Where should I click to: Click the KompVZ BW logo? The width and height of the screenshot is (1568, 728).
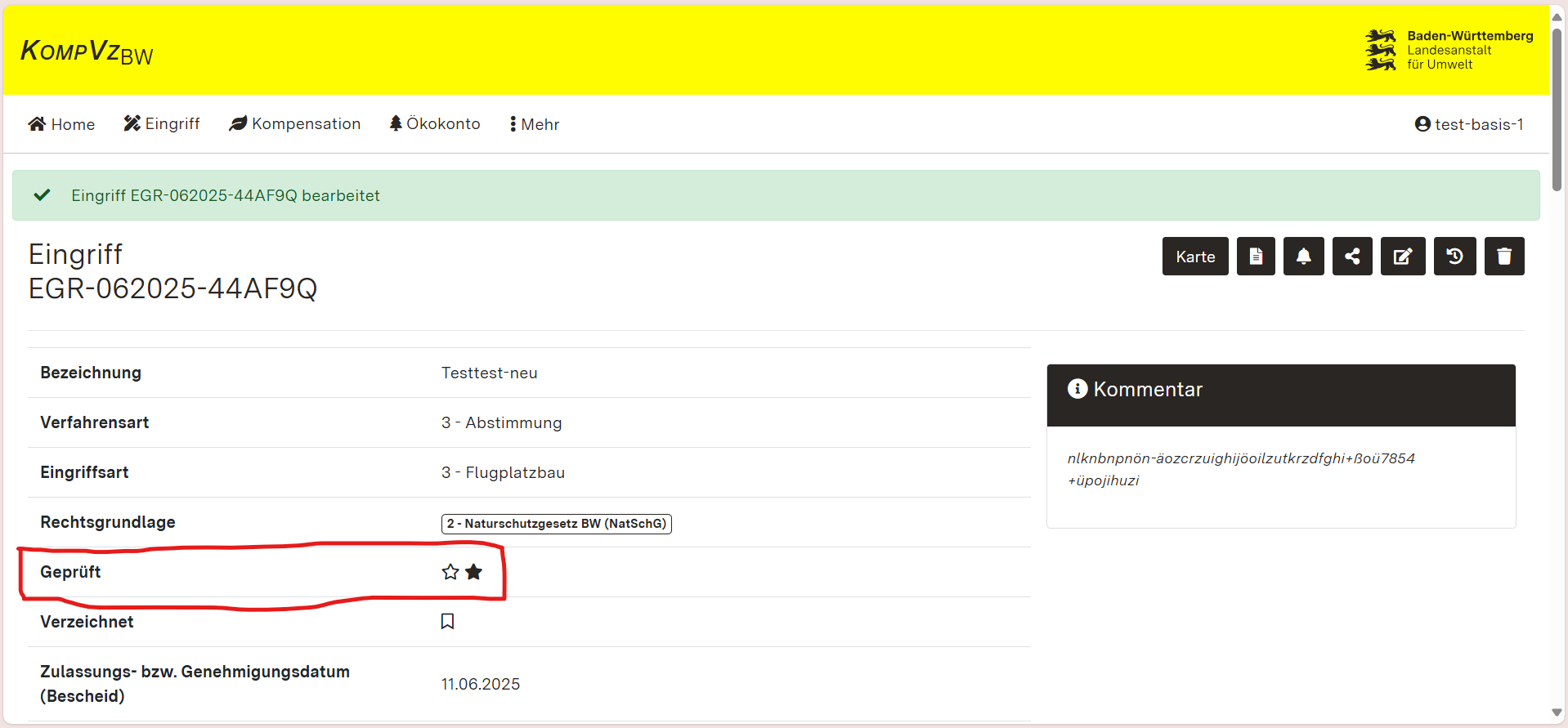coord(87,52)
